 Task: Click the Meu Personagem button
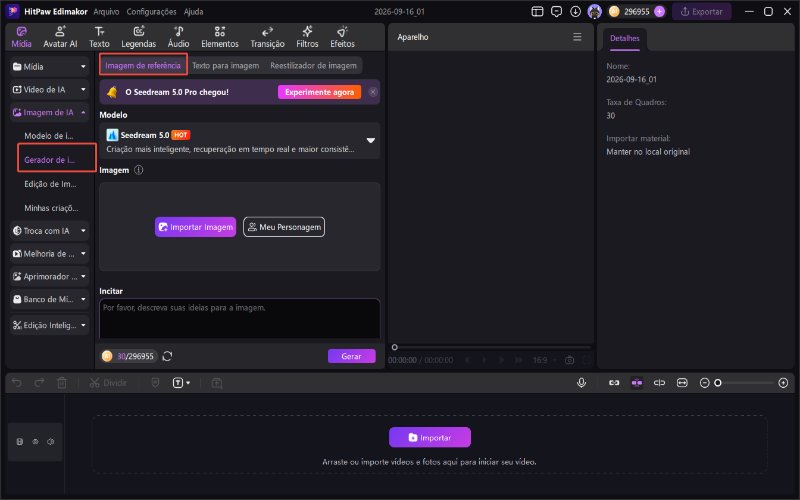[x=284, y=227]
